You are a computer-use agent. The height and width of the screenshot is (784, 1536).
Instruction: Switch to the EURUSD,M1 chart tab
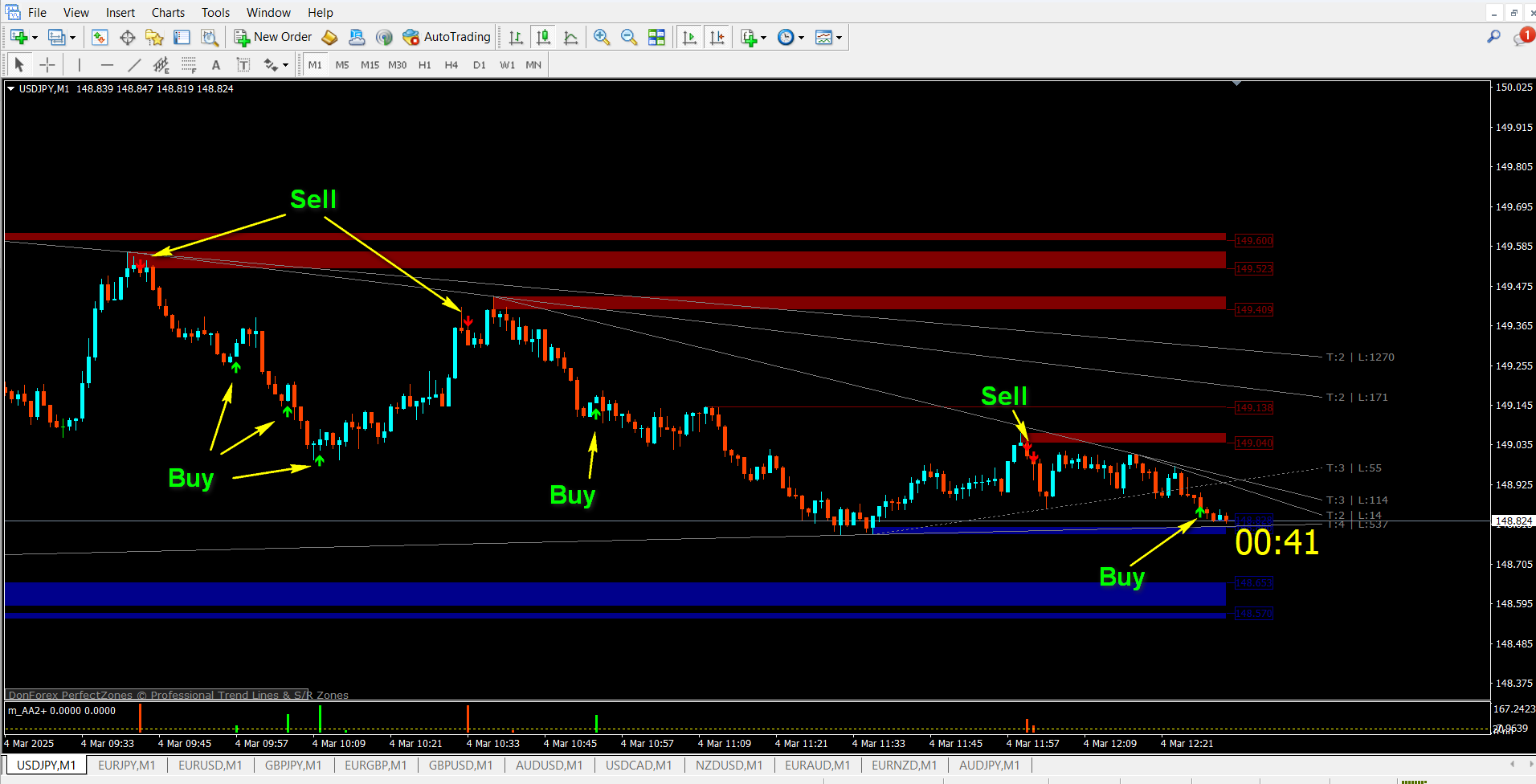(x=210, y=765)
